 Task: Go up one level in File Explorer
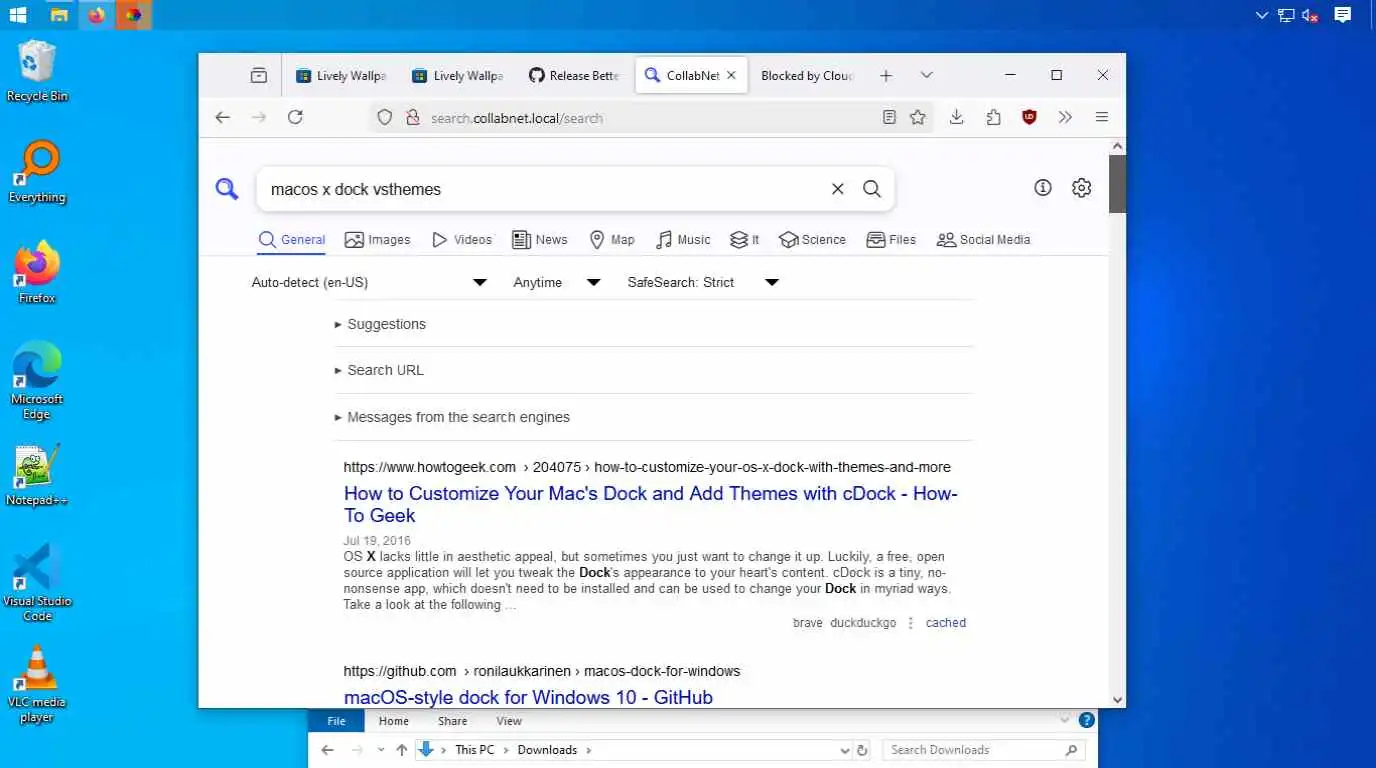pos(401,750)
